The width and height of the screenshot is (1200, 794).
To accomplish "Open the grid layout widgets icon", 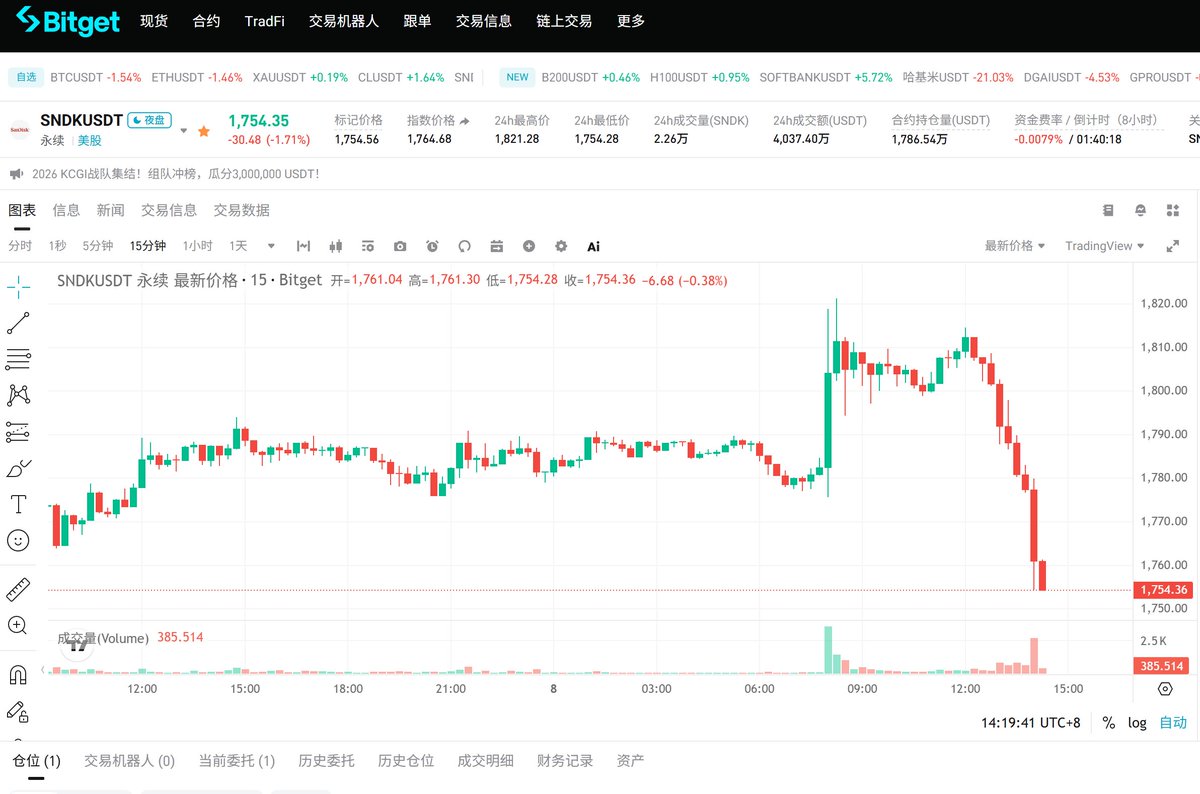I will coord(1173,210).
